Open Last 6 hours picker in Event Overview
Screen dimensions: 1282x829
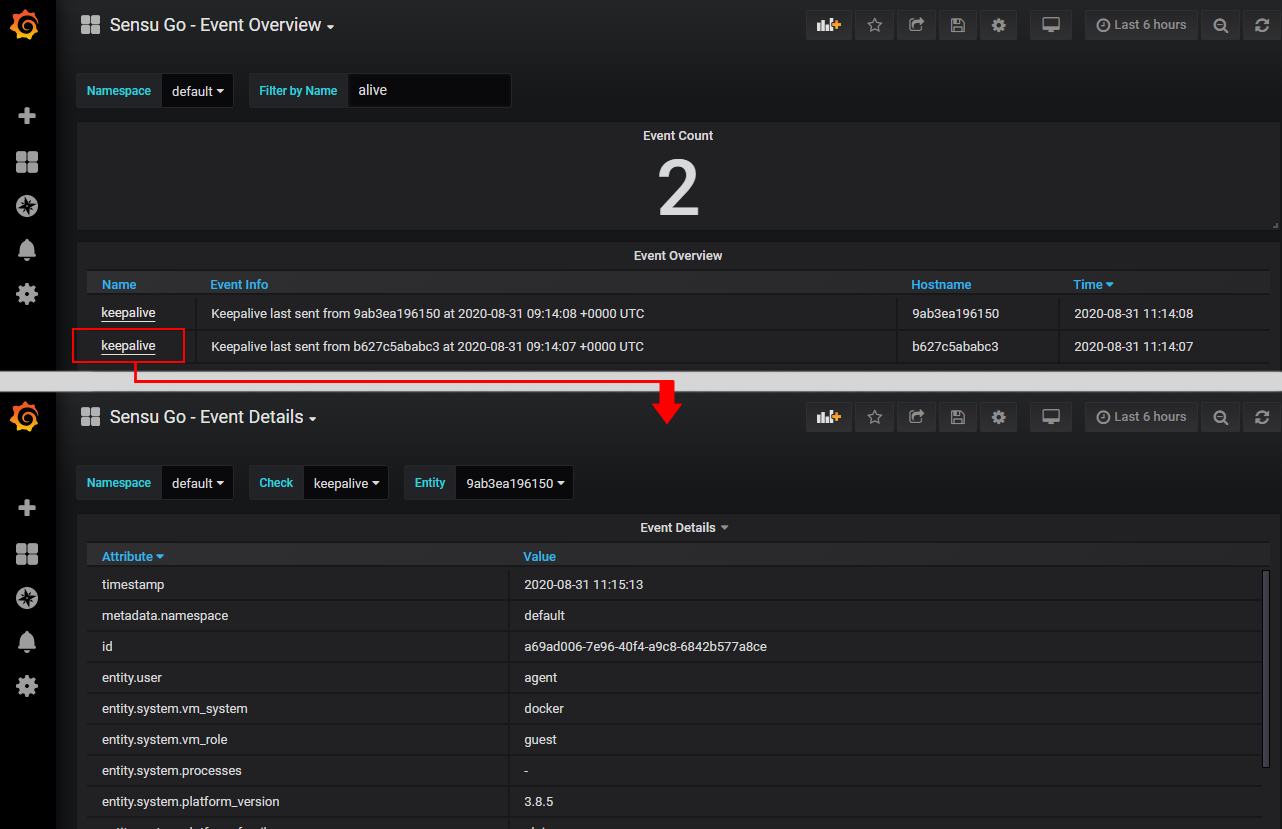(1141, 25)
